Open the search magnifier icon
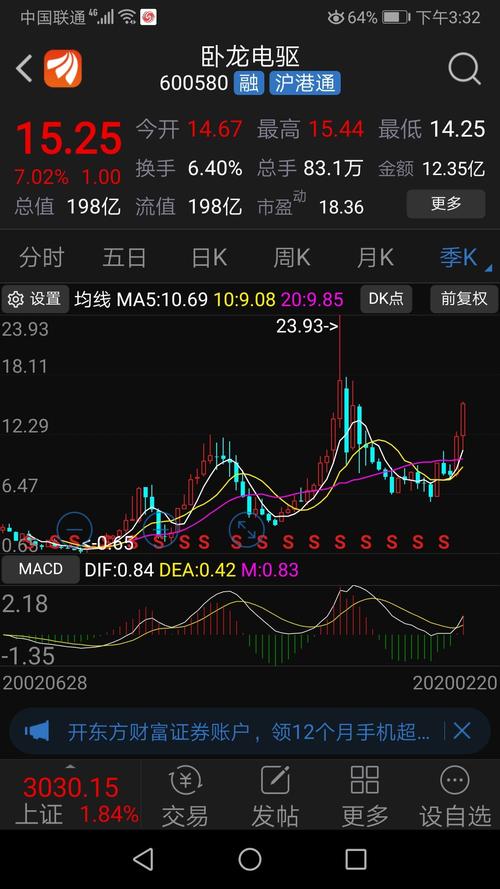 coord(464,69)
